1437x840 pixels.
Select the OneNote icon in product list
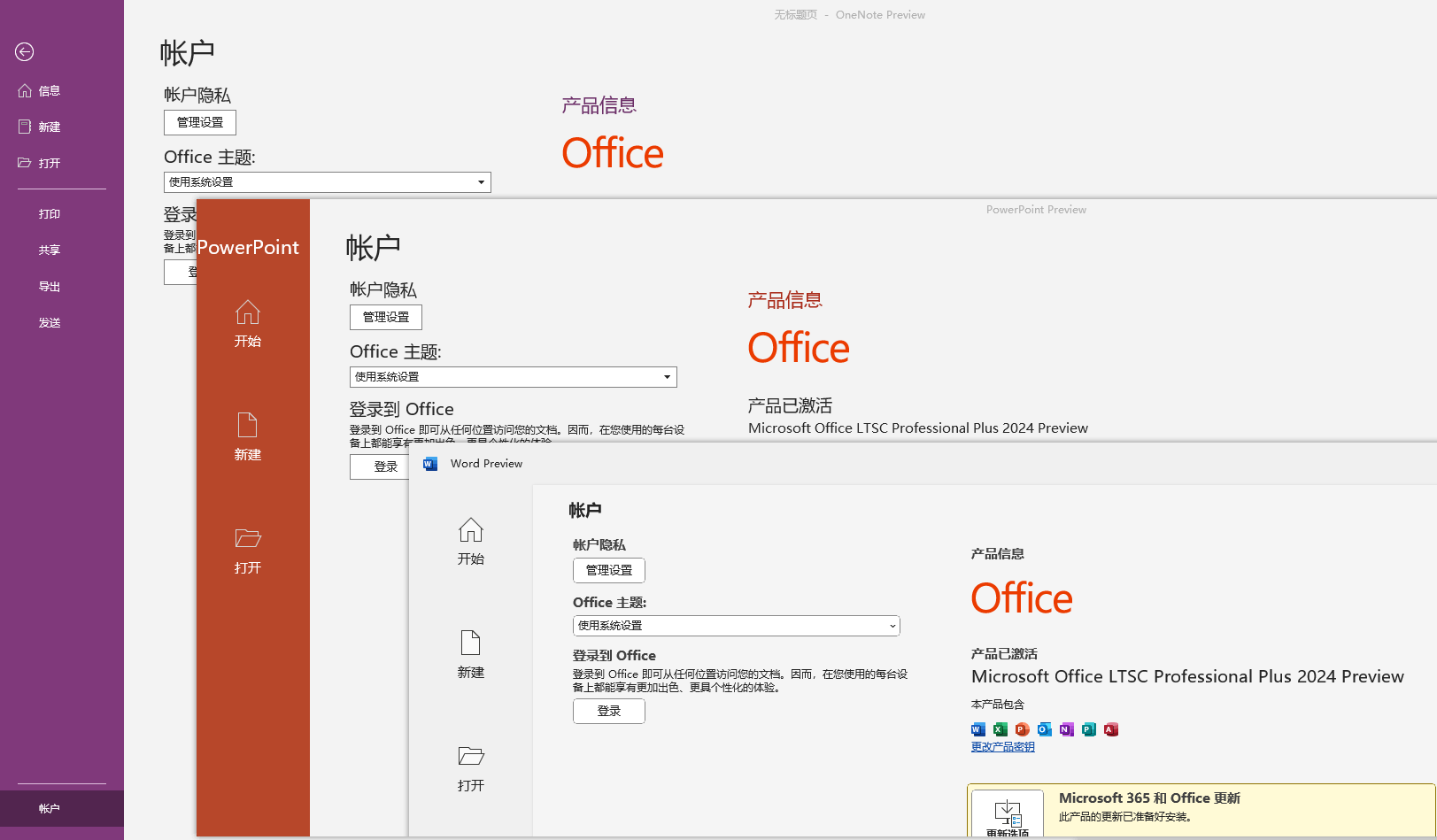(x=1066, y=728)
